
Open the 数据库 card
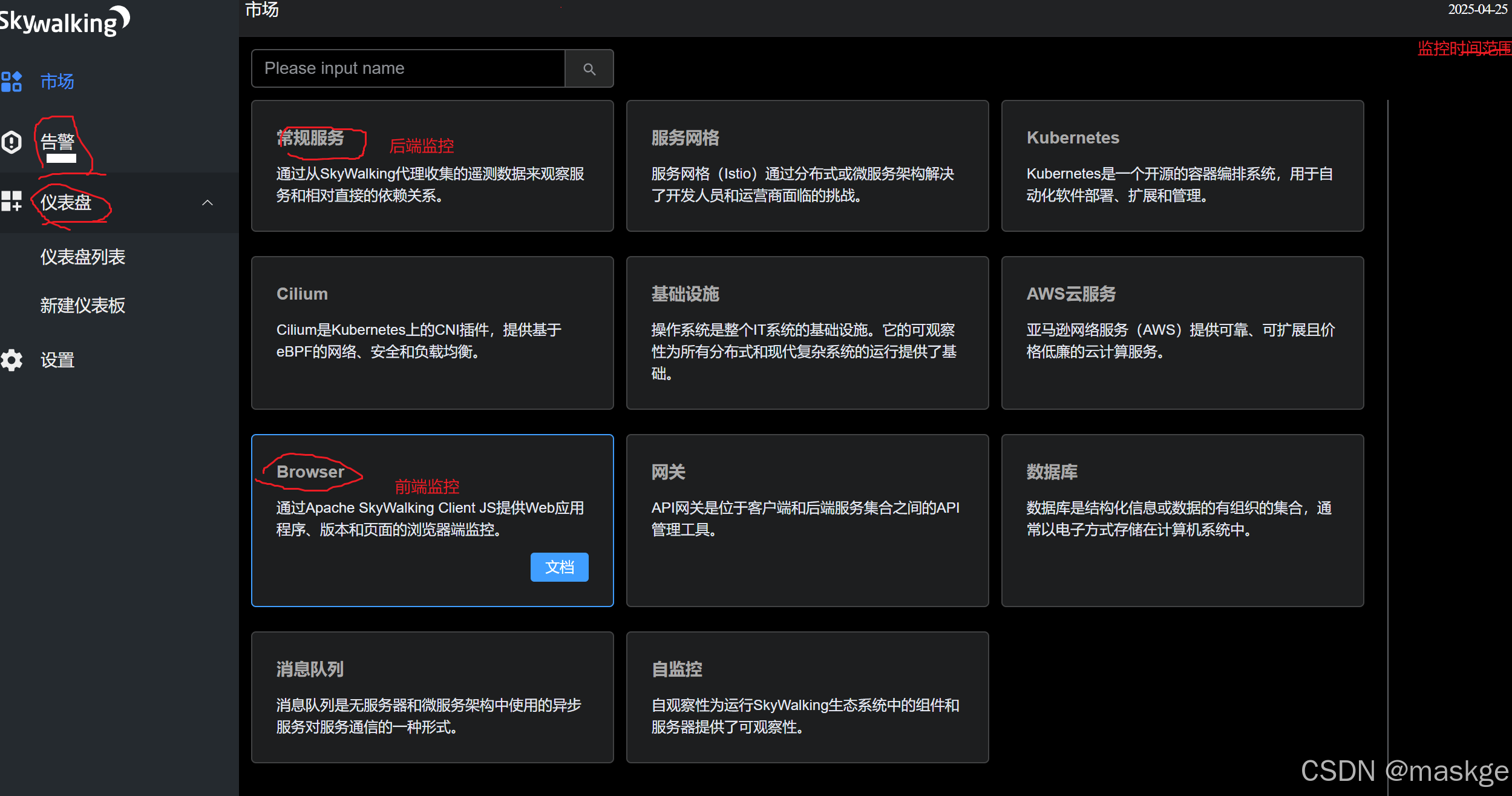click(x=1182, y=520)
